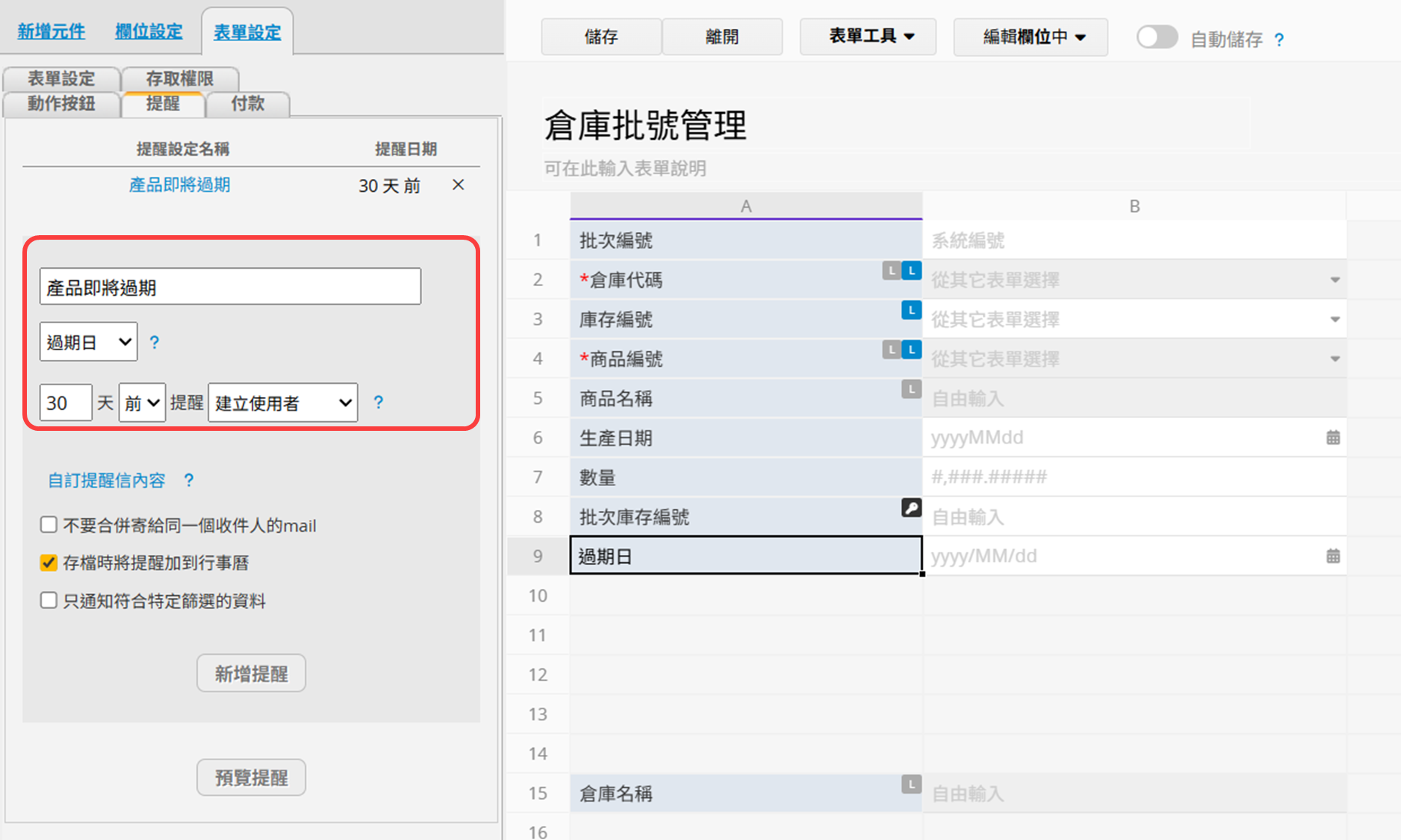
Task: Switch to the 欄位設定 tab
Action: point(149,31)
